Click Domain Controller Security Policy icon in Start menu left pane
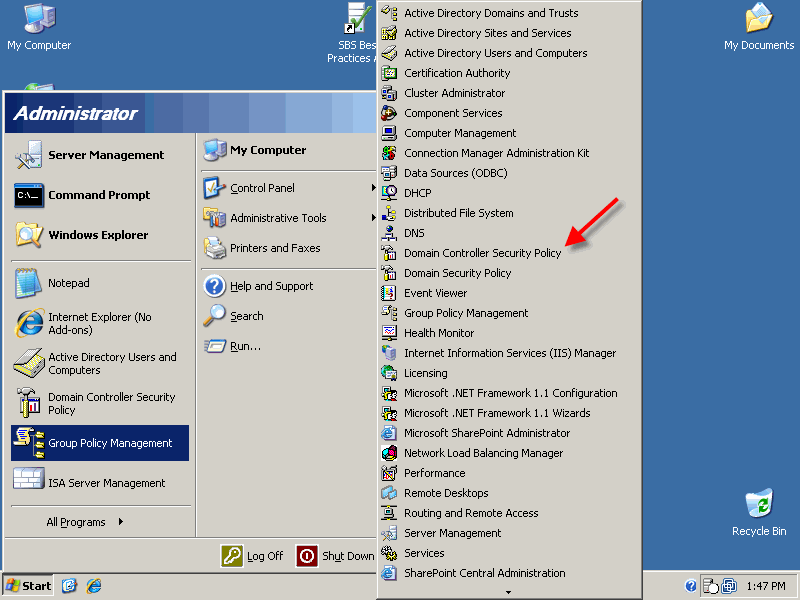 [29, 403]
